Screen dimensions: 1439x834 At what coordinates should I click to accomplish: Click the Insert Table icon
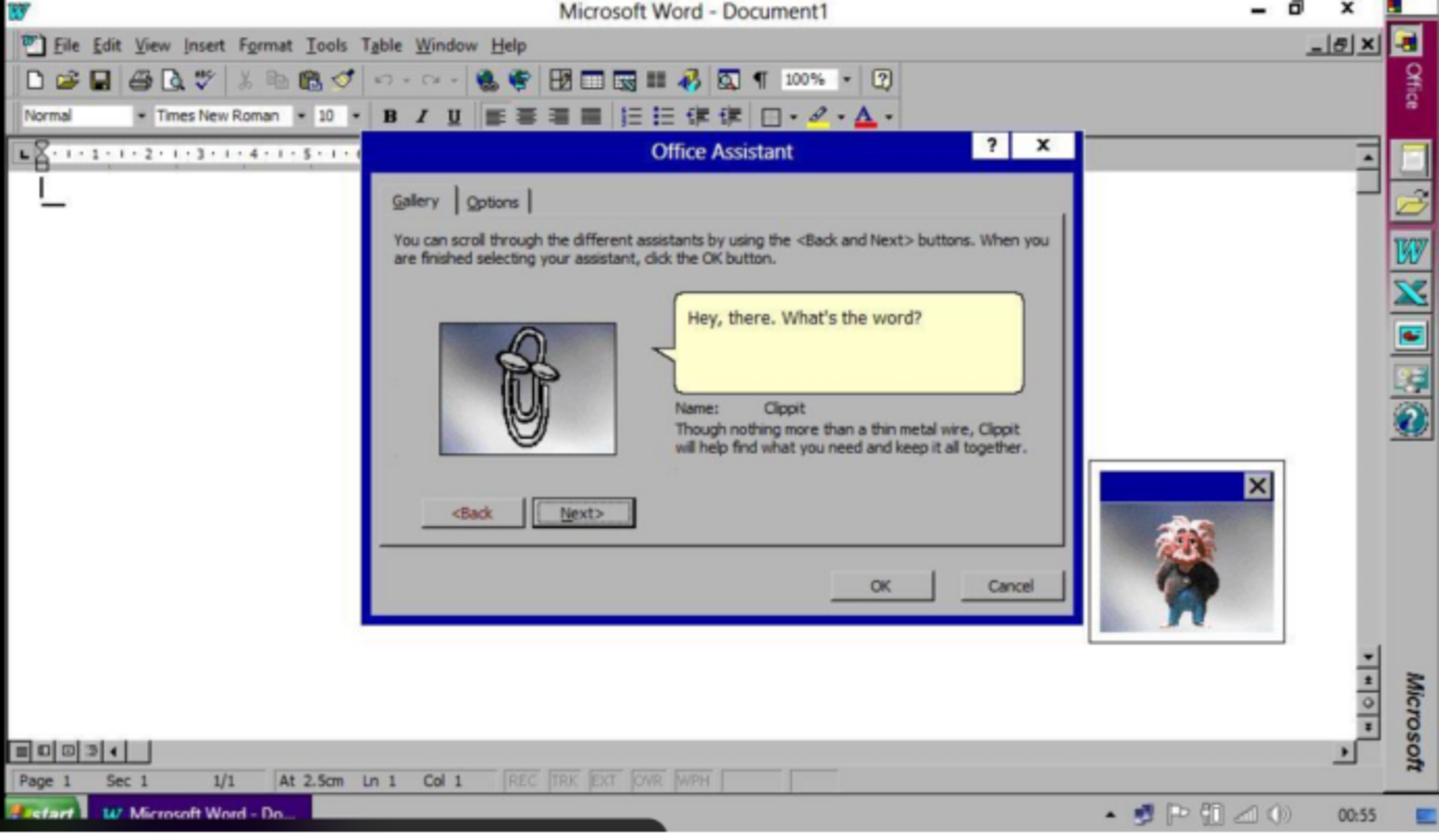(592, 80)
